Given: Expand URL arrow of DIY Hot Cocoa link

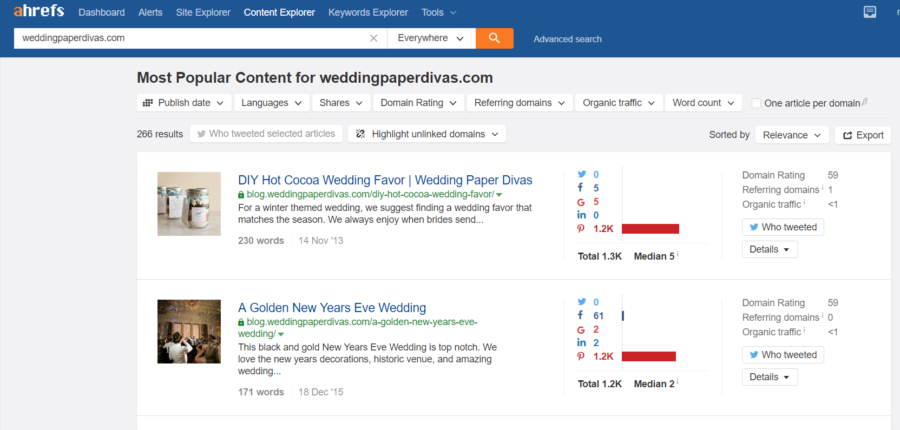Looking at the screenshot, I should pyautogui.click(x=499, y=195).
